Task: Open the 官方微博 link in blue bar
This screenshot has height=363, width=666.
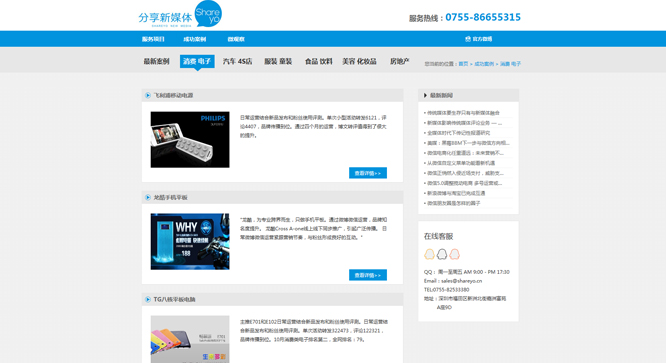Action: pyautogui.click(x=482, y=39)
